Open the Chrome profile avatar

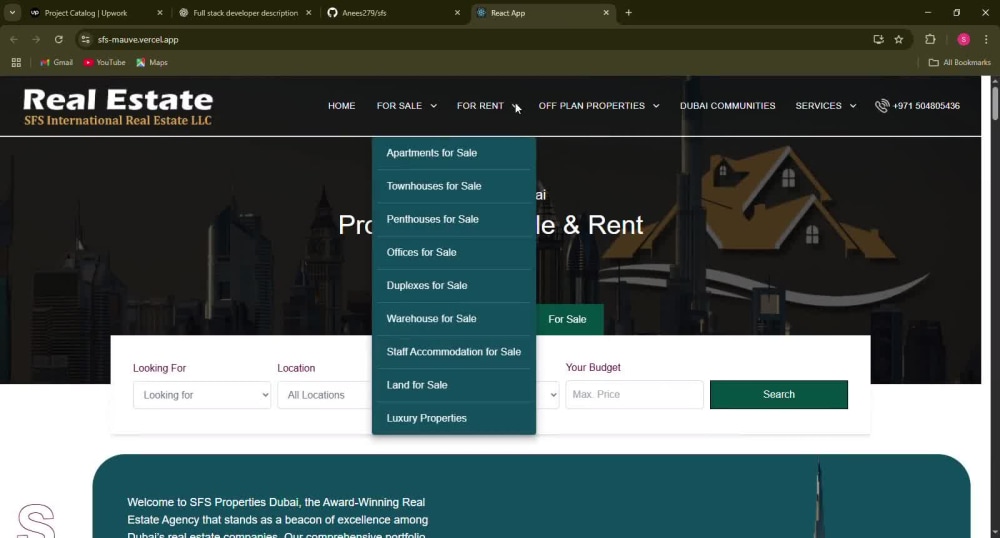pos(964,40)
